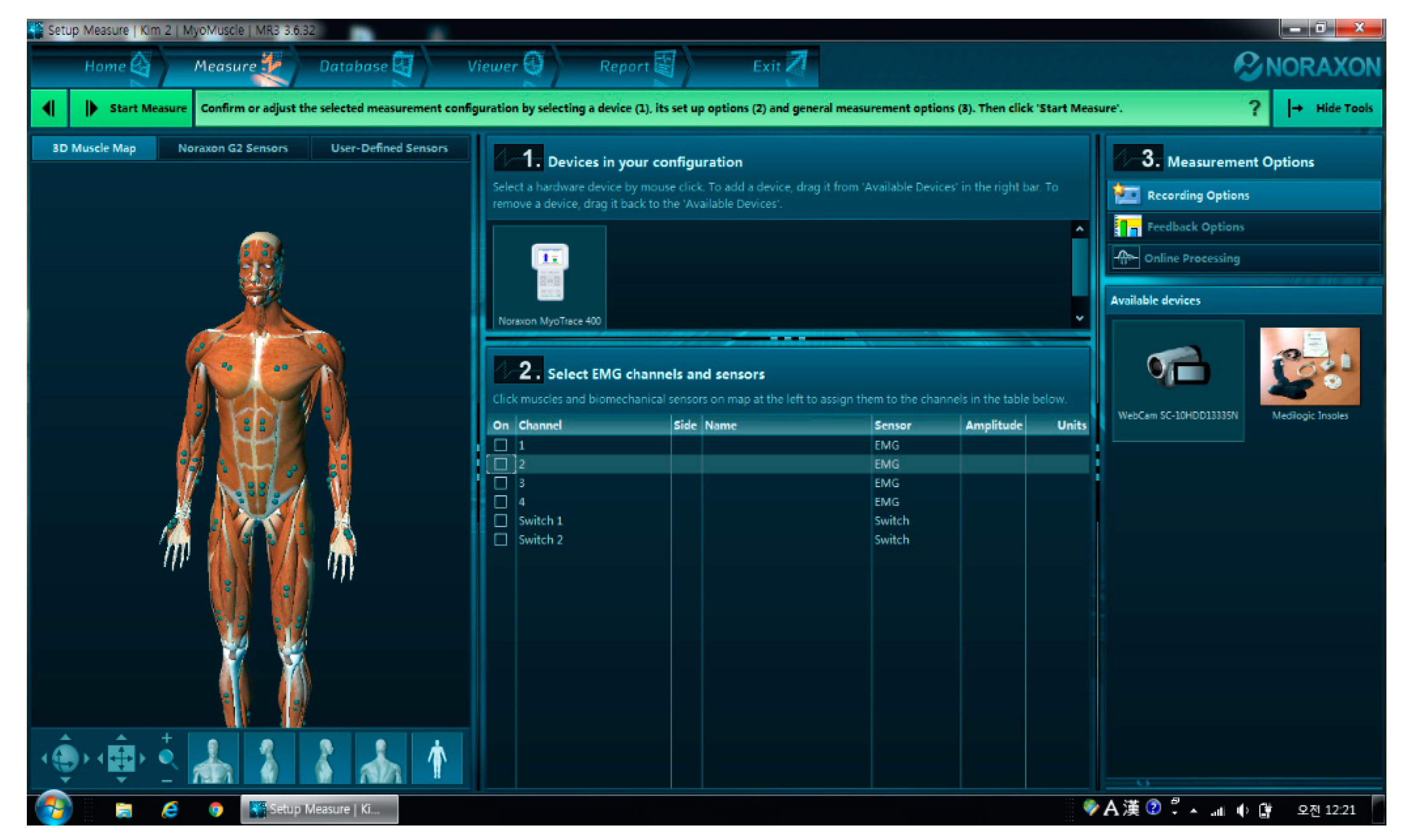This screenshot has height=840, width=1412.
Task: Click the devices list scrollbar thumb
Action: point(1079,266)
